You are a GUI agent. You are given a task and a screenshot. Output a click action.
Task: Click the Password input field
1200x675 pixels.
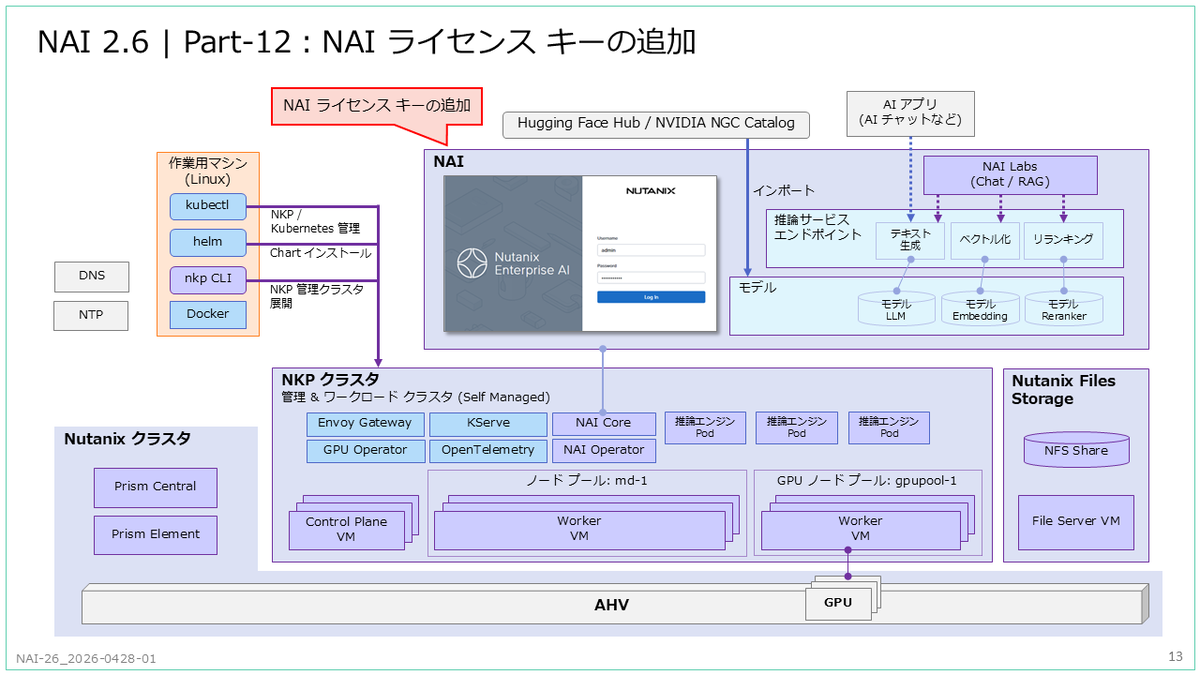point(651,278)
